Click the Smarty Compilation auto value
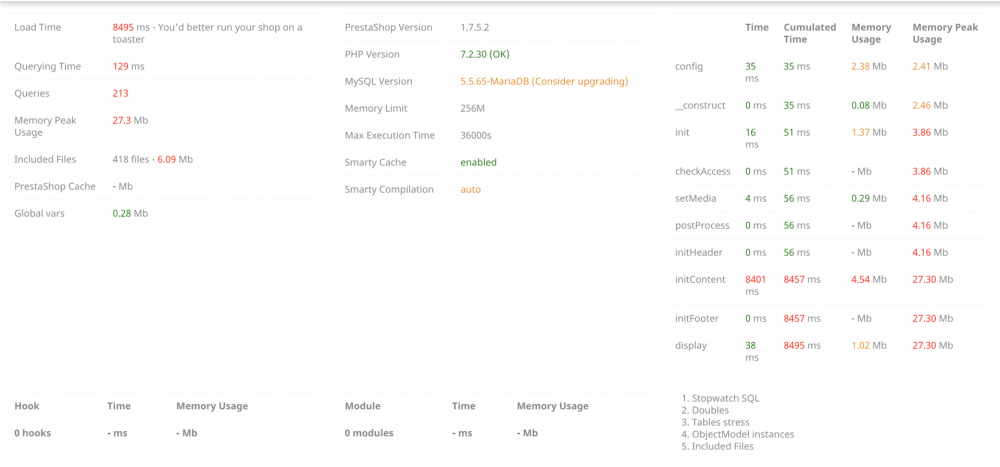 pyautogui.click(x=470, y=189)
